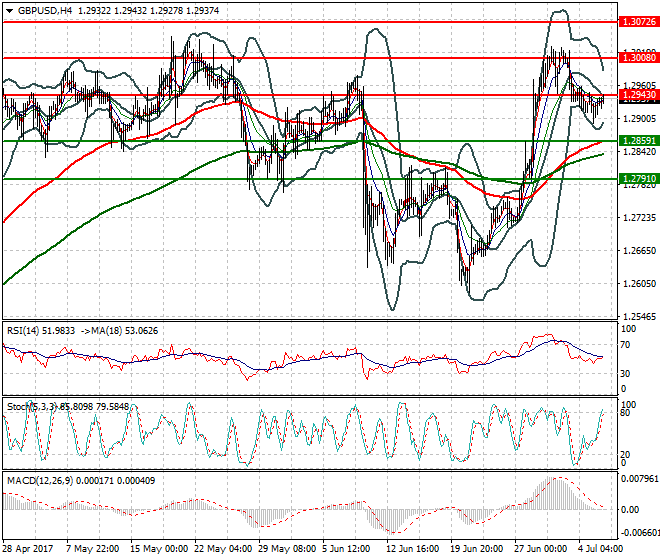Click the 1.29005 price scale value
The height and width of the screenshot is (560, 660).
click(x=639, y=119)
